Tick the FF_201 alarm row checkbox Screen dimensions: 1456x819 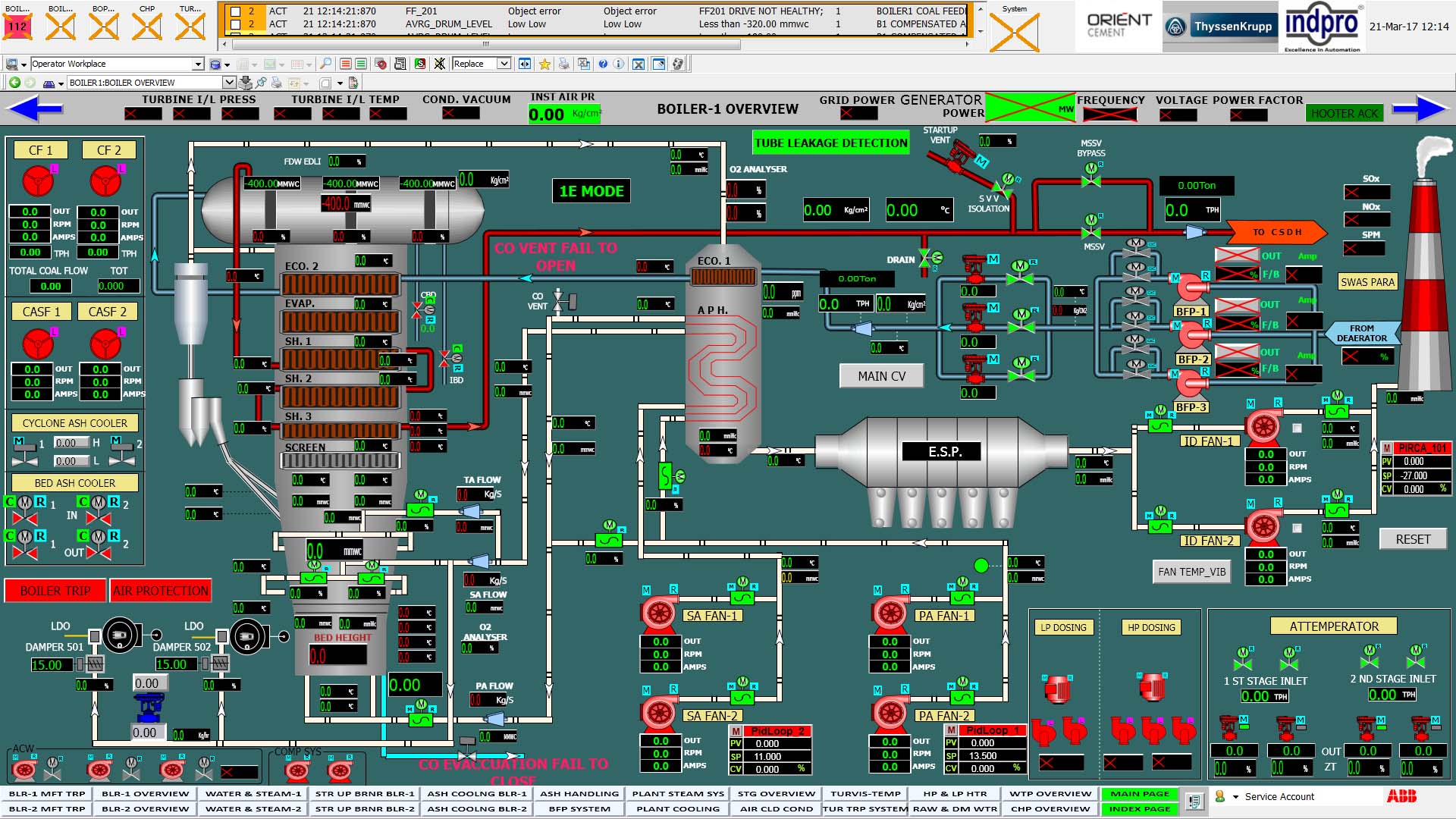point(235,11)
